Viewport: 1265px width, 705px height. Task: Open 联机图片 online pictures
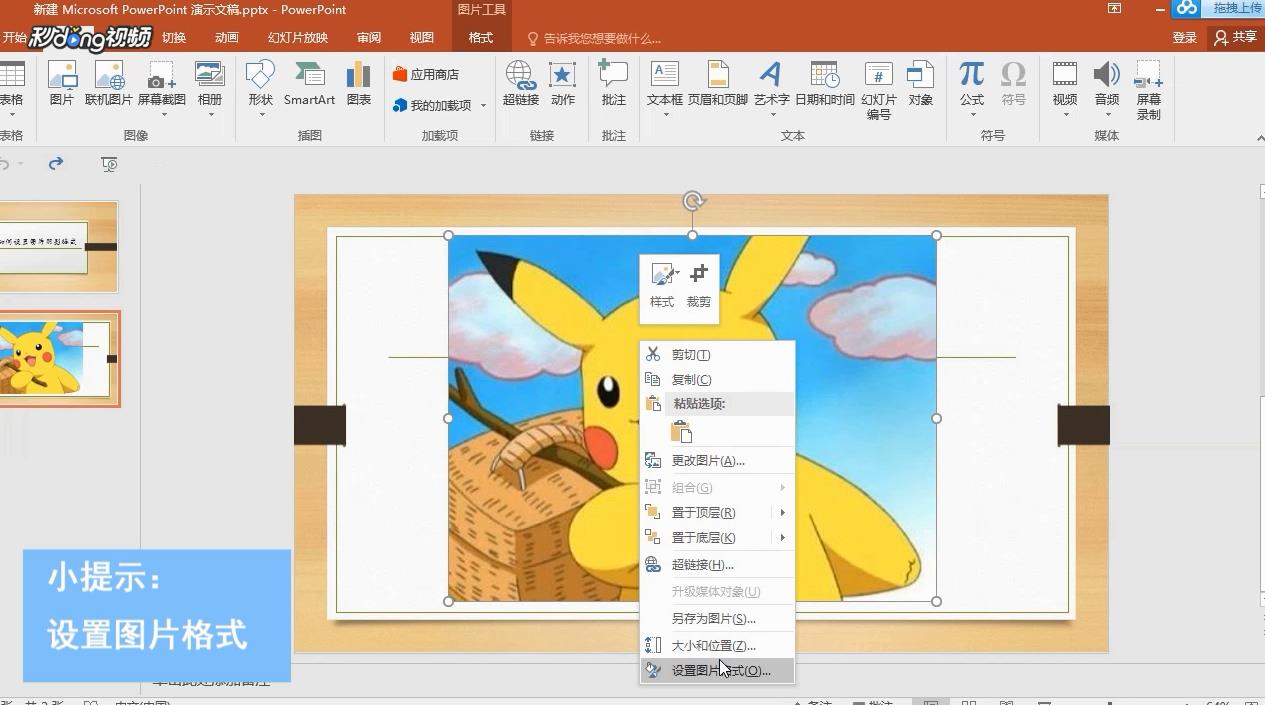click(108, 84)
